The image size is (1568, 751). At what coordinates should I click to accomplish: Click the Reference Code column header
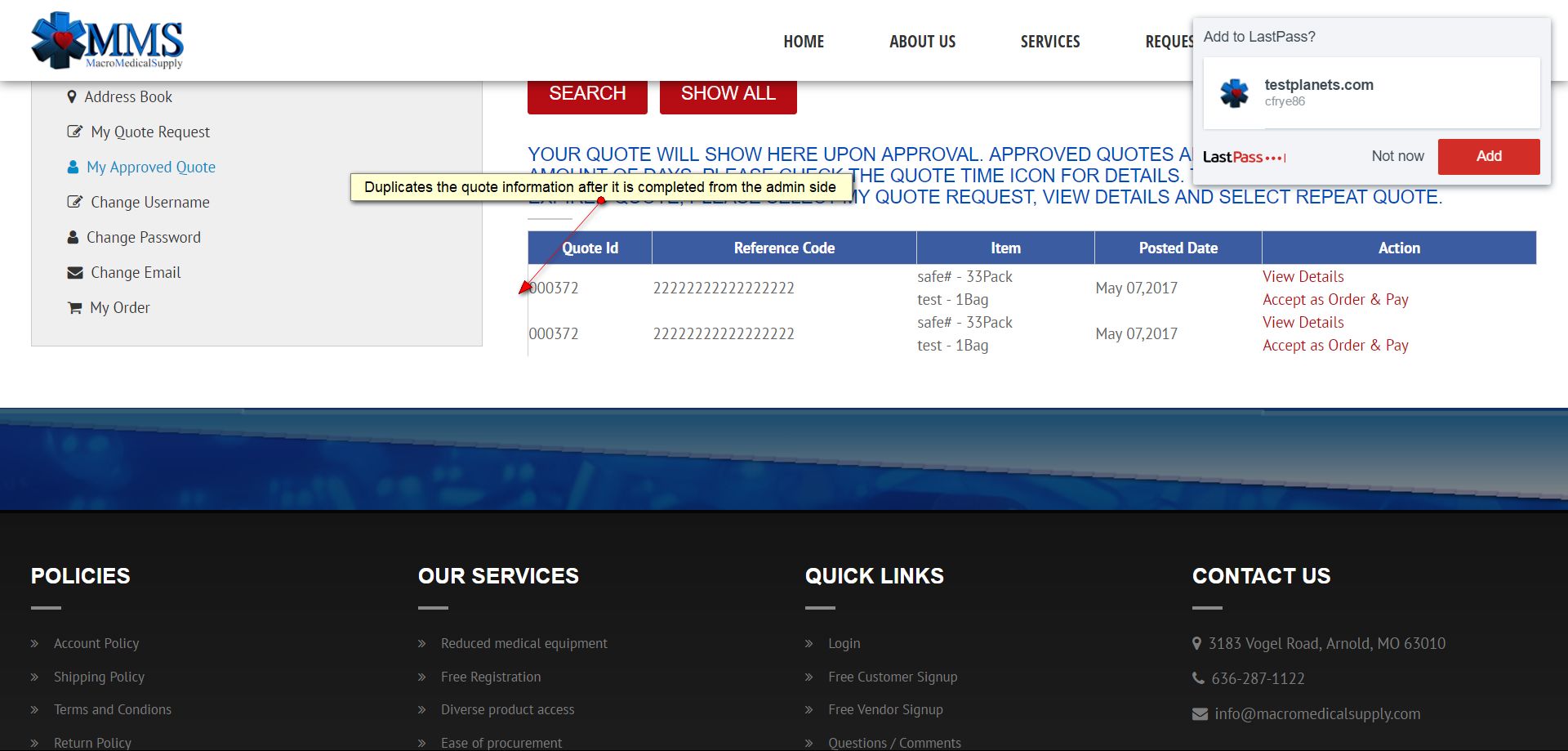(x=784, y=248)
